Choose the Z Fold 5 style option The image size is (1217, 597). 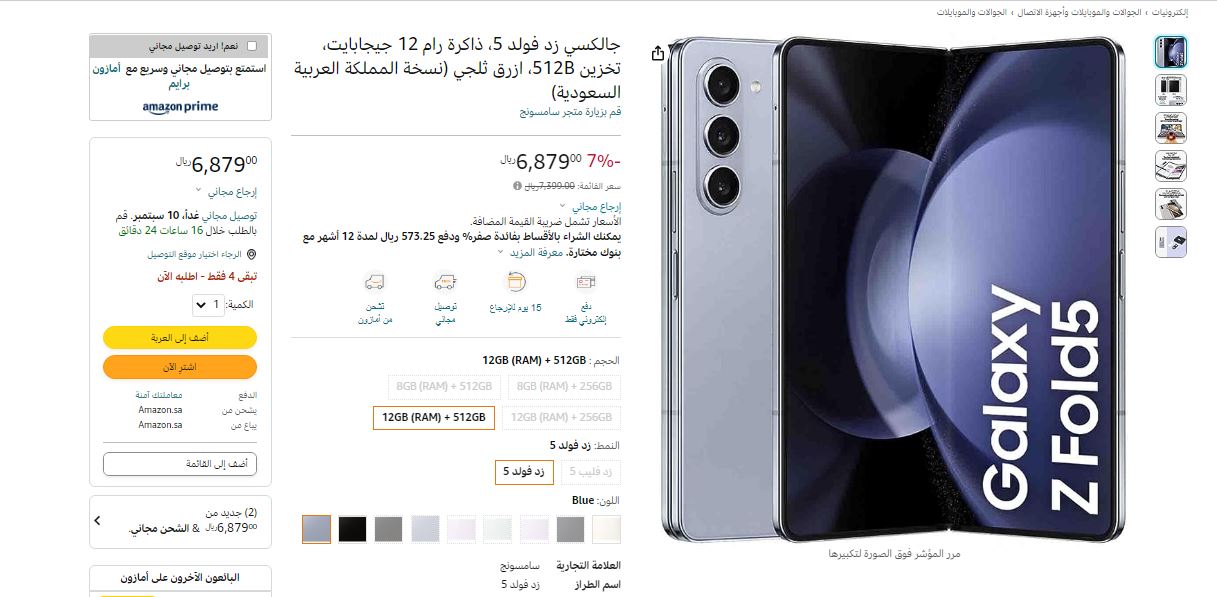click(525, 471)
